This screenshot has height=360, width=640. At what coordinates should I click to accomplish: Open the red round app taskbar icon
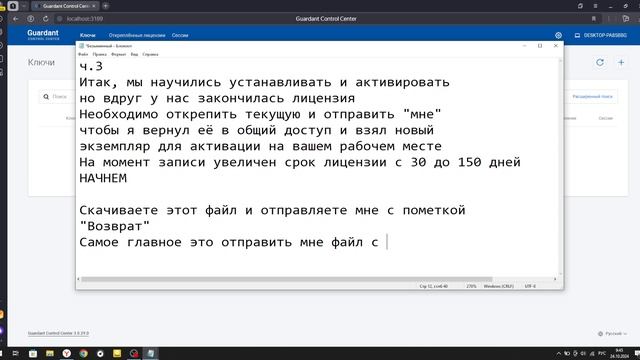coord(134,353)
